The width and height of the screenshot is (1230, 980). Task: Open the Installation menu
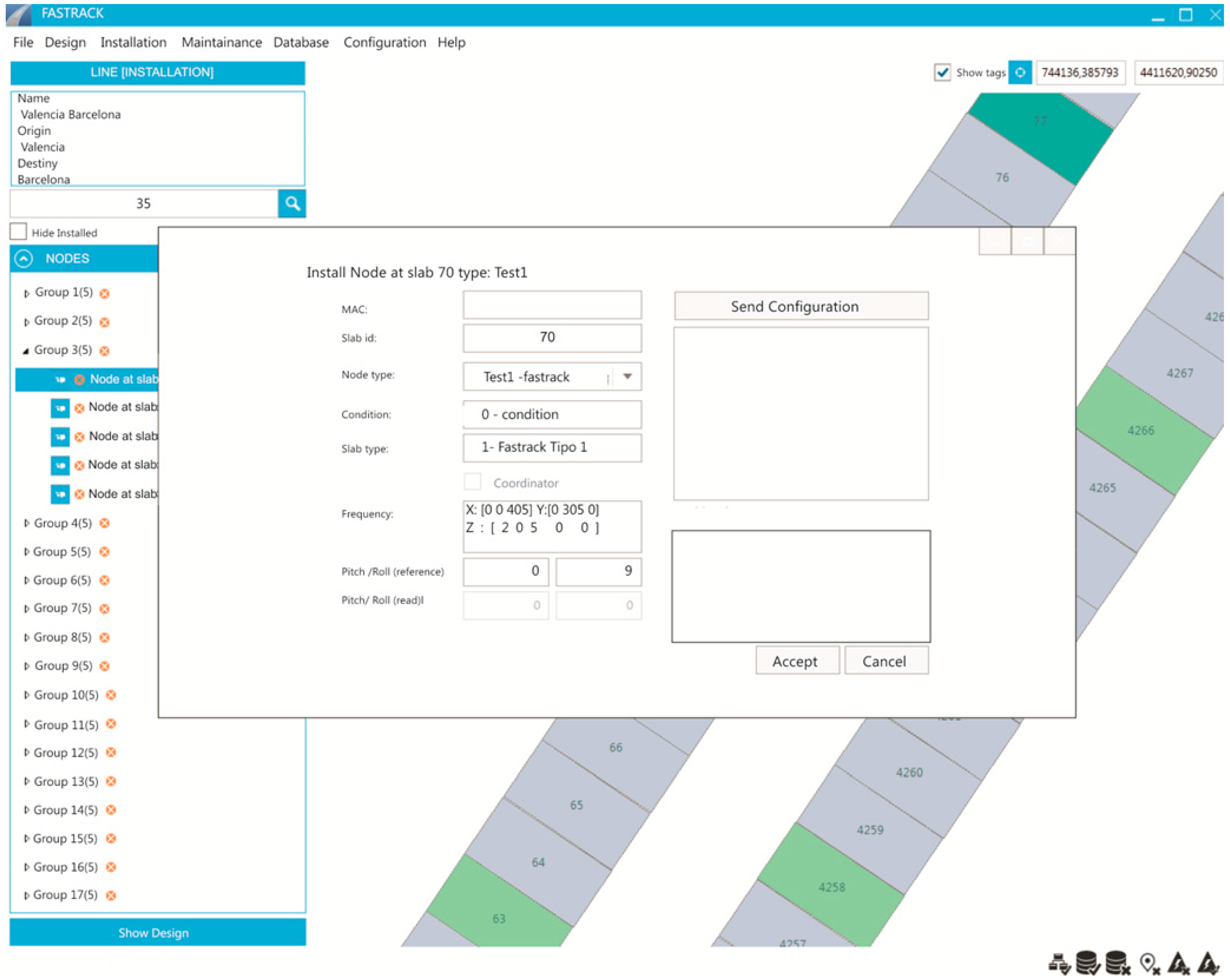click(134, 42)
